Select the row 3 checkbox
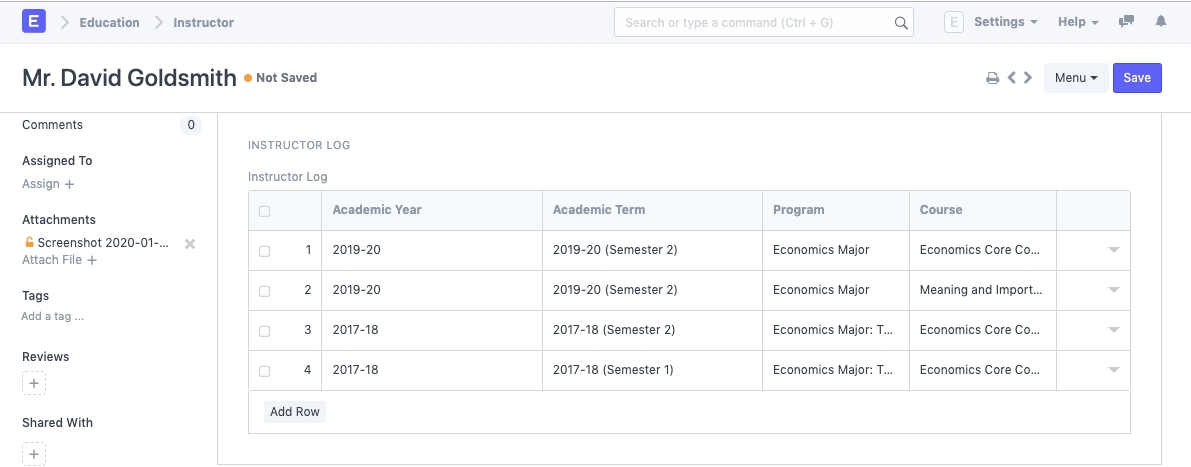 tap(265, 331)
